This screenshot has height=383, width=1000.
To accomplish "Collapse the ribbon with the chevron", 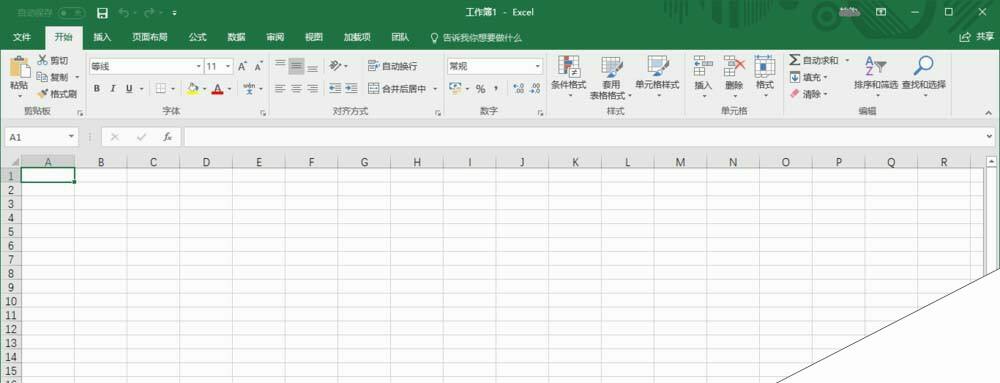I will [989, 112].
